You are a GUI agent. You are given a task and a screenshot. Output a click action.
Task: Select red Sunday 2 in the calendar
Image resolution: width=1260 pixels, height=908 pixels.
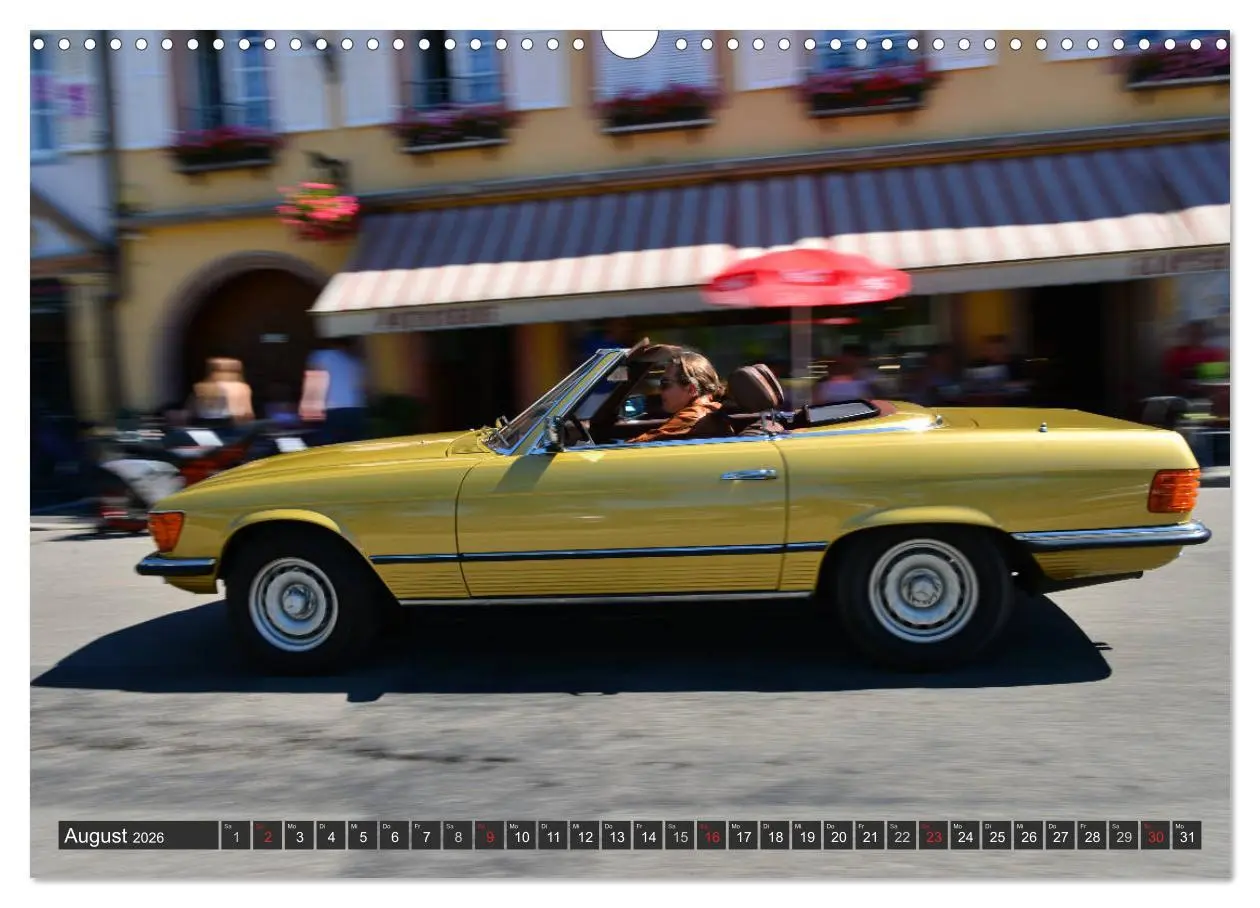(267, 836)
